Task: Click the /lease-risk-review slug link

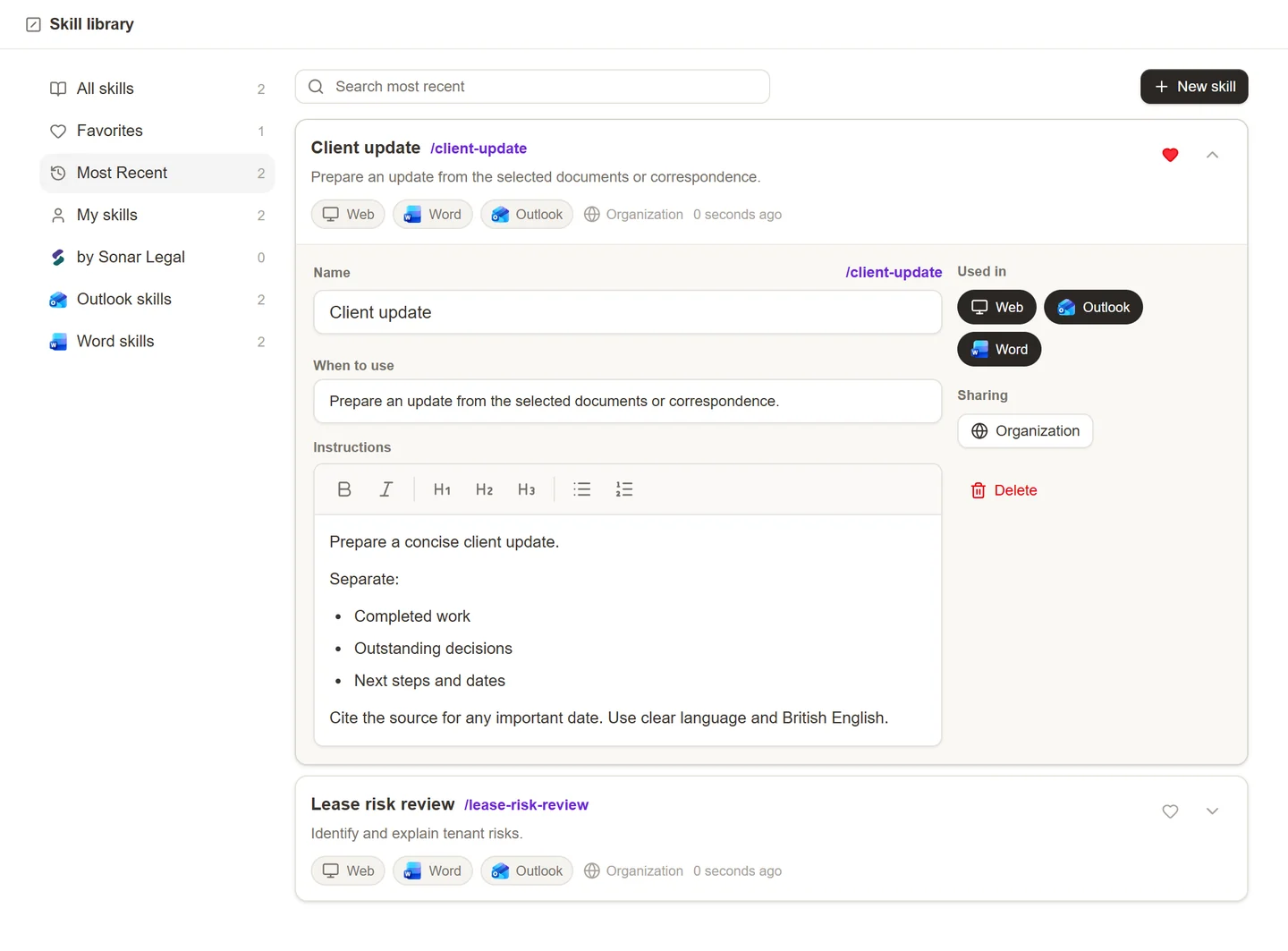Action: point(526,805)
